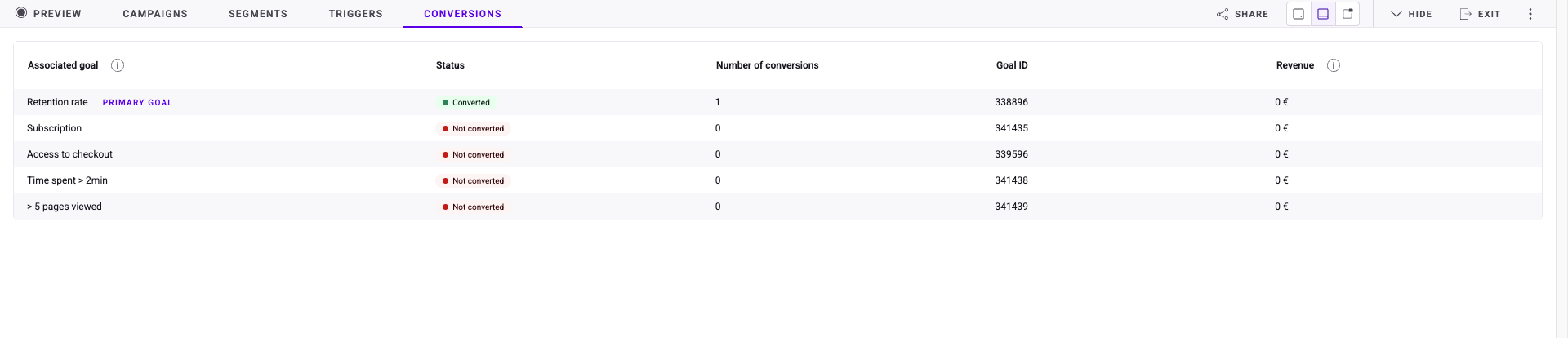Click the Share icon in the toolbar
This screenshot has width=1568, height=338.
pos(1223,14)
